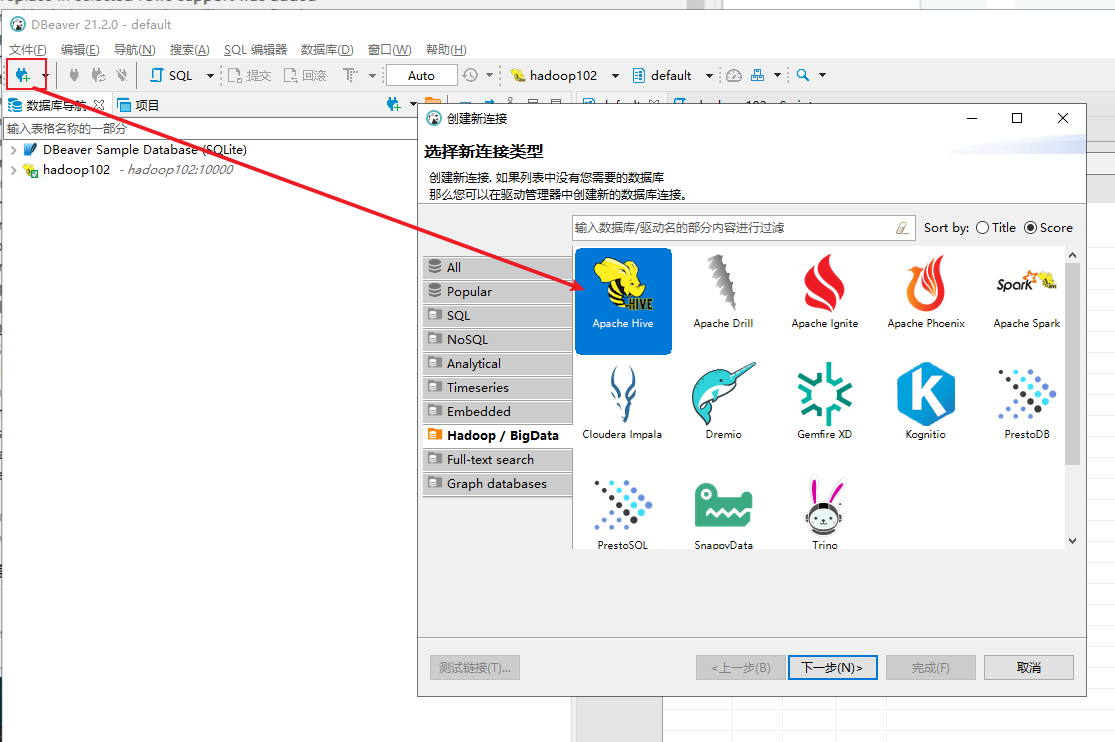
Task: Expand DBeaver Sample Database tree node
Action: 14,150
